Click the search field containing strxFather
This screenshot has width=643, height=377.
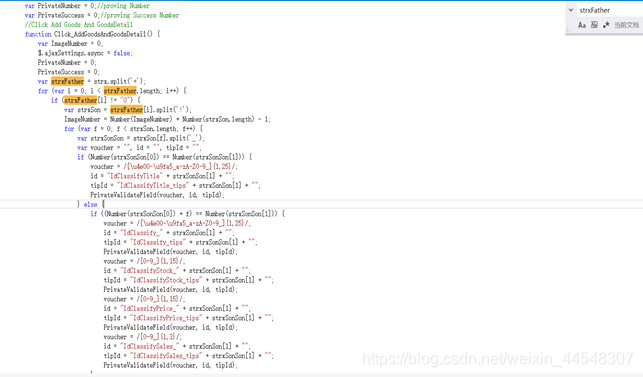pyautogui.click(x=609, y=10)
